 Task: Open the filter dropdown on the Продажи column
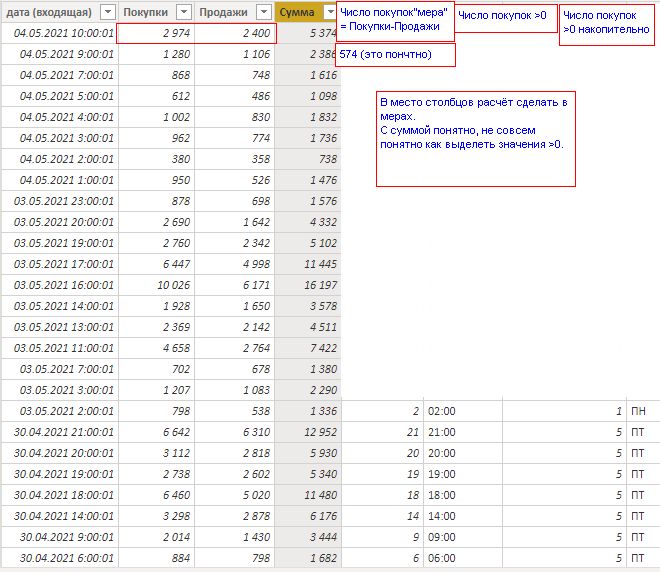263,12
